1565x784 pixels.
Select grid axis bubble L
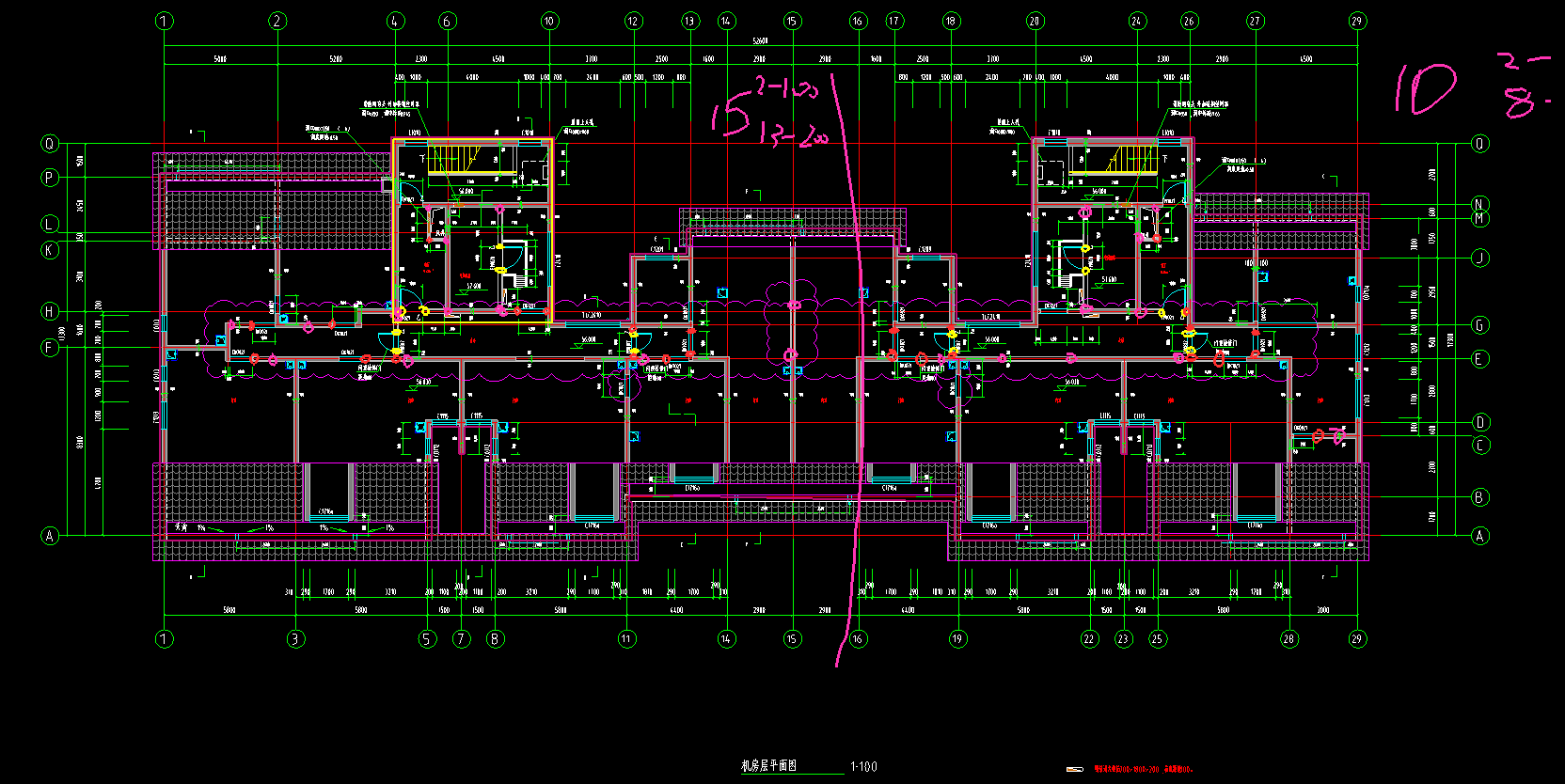50,224
